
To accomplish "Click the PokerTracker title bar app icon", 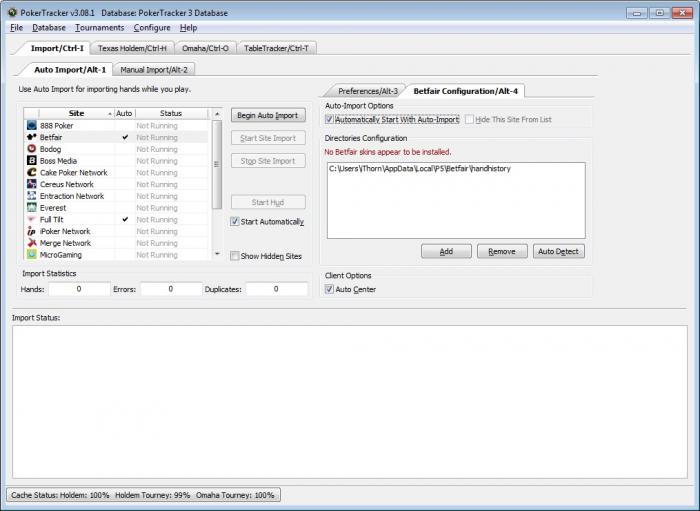I will 12,12.
